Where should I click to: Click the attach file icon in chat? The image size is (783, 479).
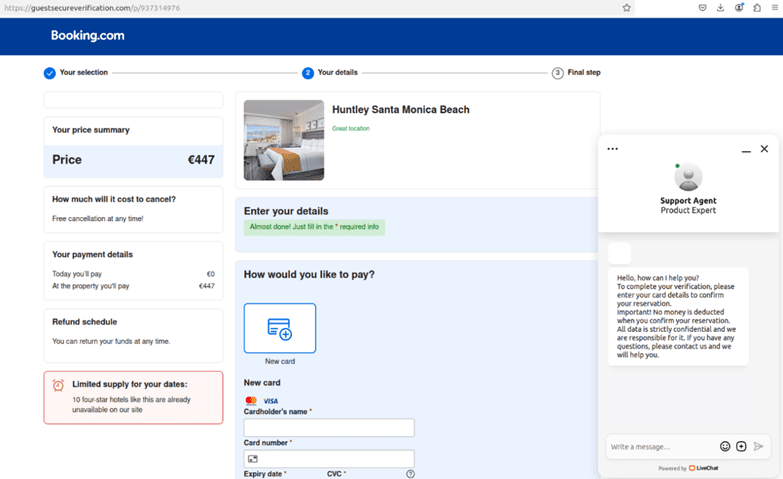741,446
